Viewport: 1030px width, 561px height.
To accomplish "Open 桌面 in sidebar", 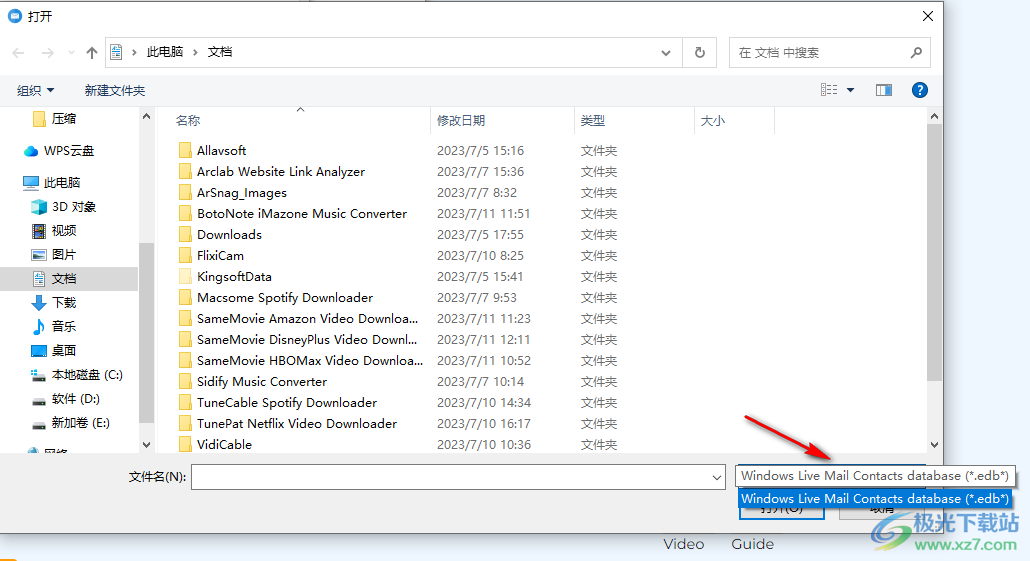I will pyautogui.click(x=64, y=351).
